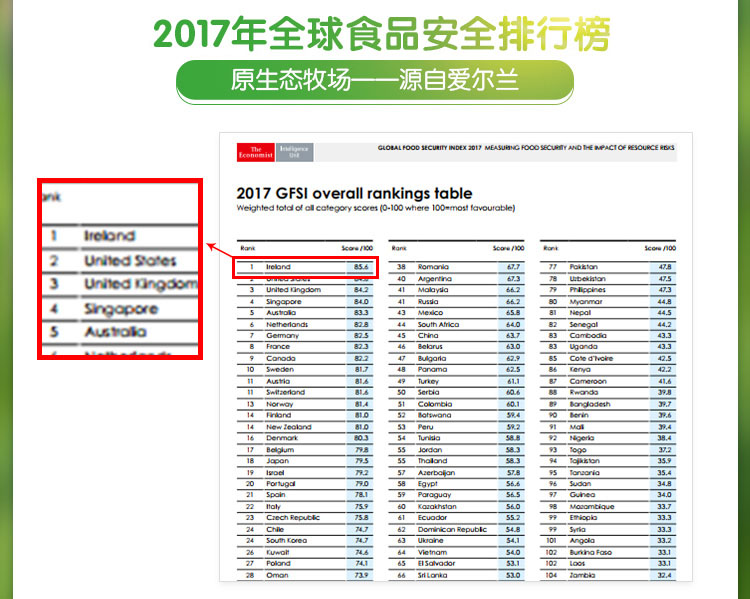Click New Zealand in the table
The width and height of the screenshot is (750, 599).
click(289, 427)
